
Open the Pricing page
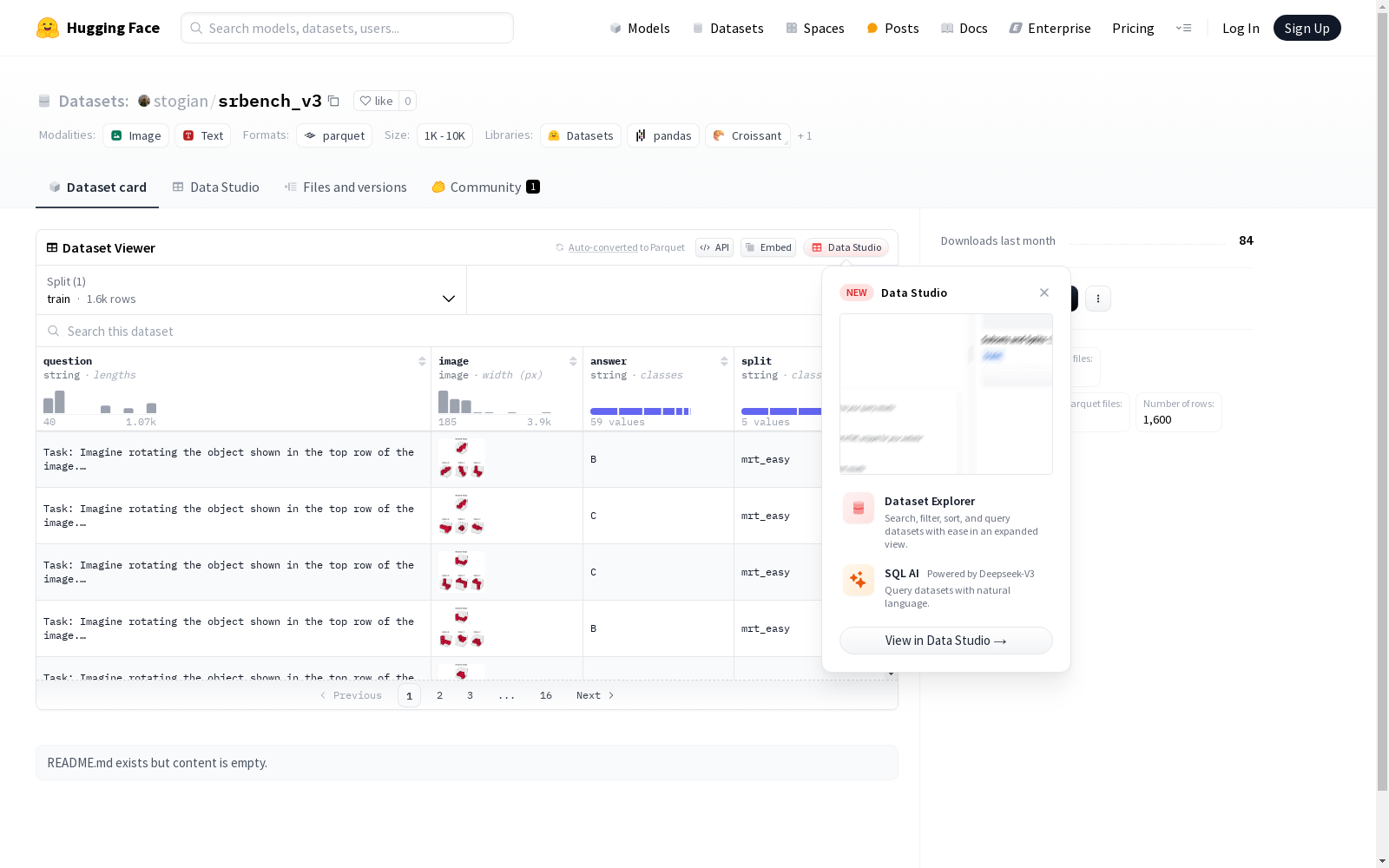(1133, 28)
